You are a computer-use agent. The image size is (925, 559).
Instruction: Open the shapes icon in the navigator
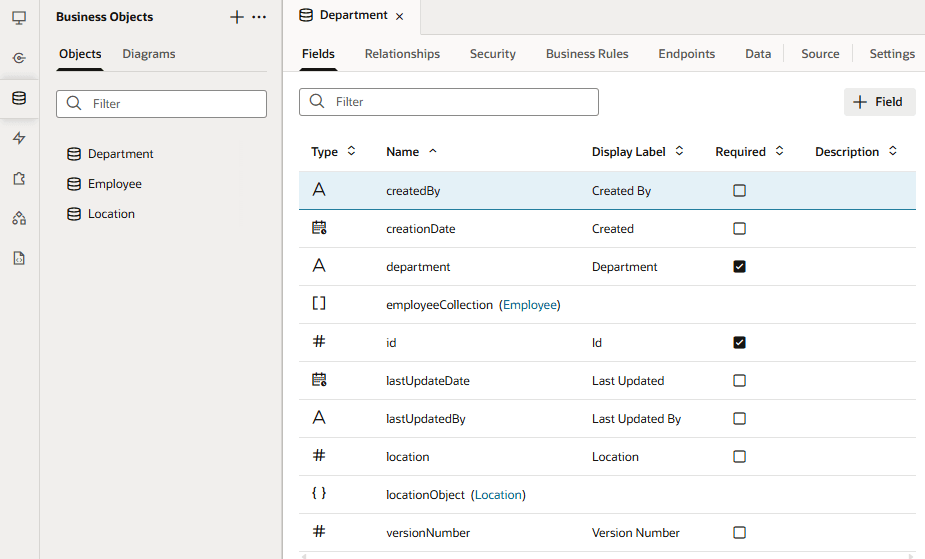pyautogui.click(x=19, y=218)
